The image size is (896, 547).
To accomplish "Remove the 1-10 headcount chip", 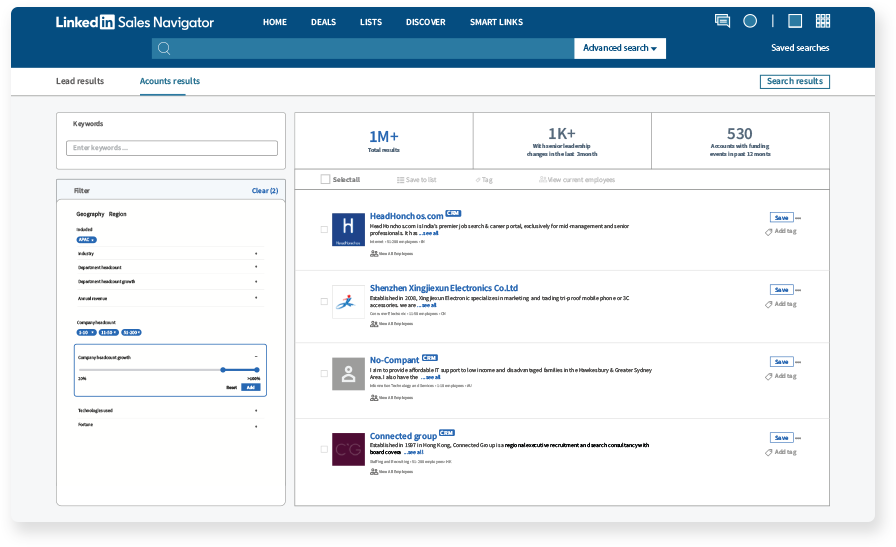I will coord(93,333).
